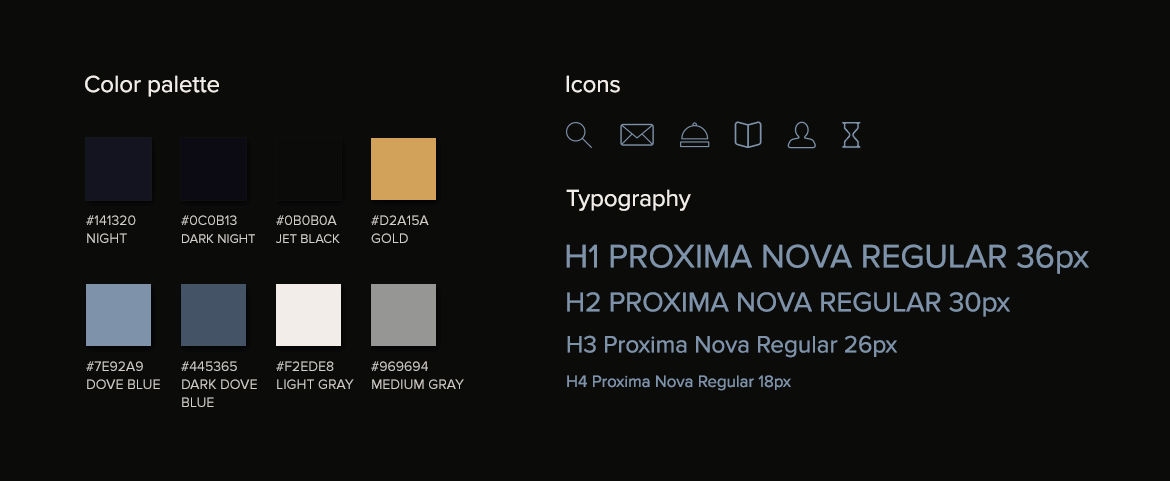Click the user profile icon

coord(801,135)
